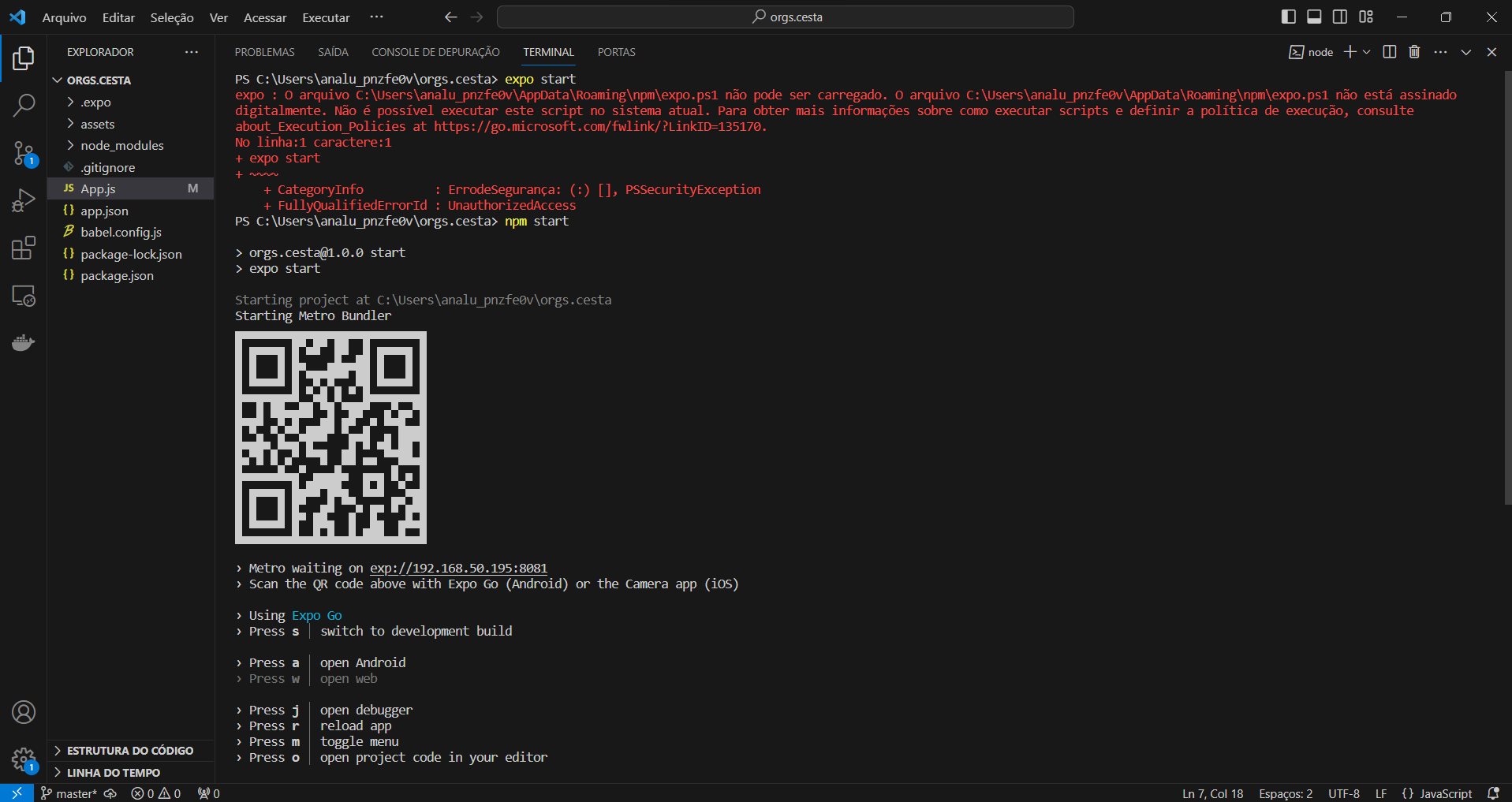Open the Acessar menu
This screenshot has width=1512, height=802.
(265, 17)
